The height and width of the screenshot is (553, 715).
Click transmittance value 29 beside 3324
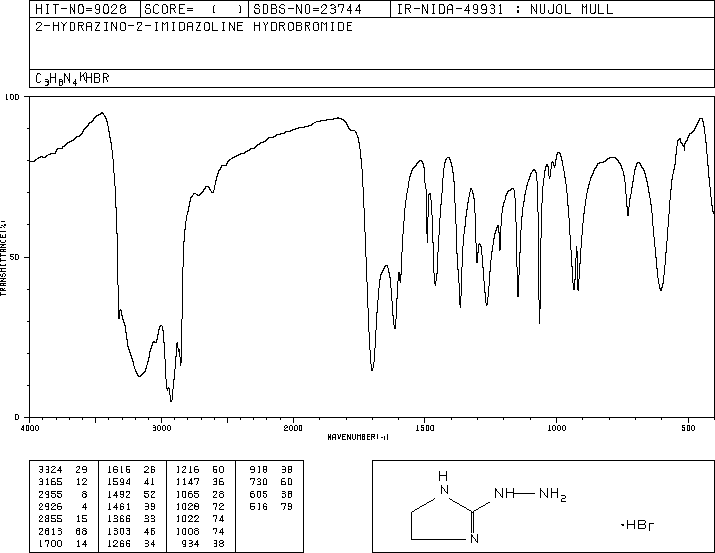(81, 470)
